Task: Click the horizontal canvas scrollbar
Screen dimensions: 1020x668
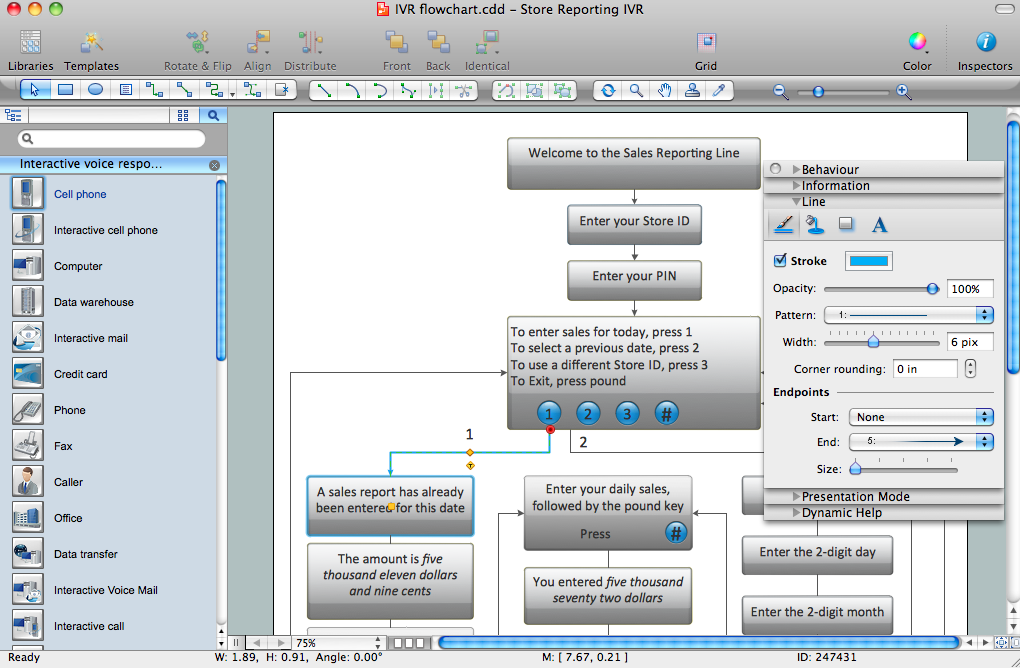Action: click(699, 643)
